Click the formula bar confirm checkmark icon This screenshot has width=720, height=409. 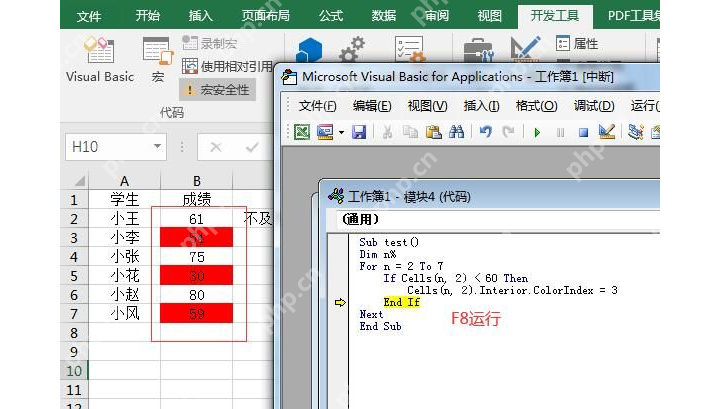252,147
